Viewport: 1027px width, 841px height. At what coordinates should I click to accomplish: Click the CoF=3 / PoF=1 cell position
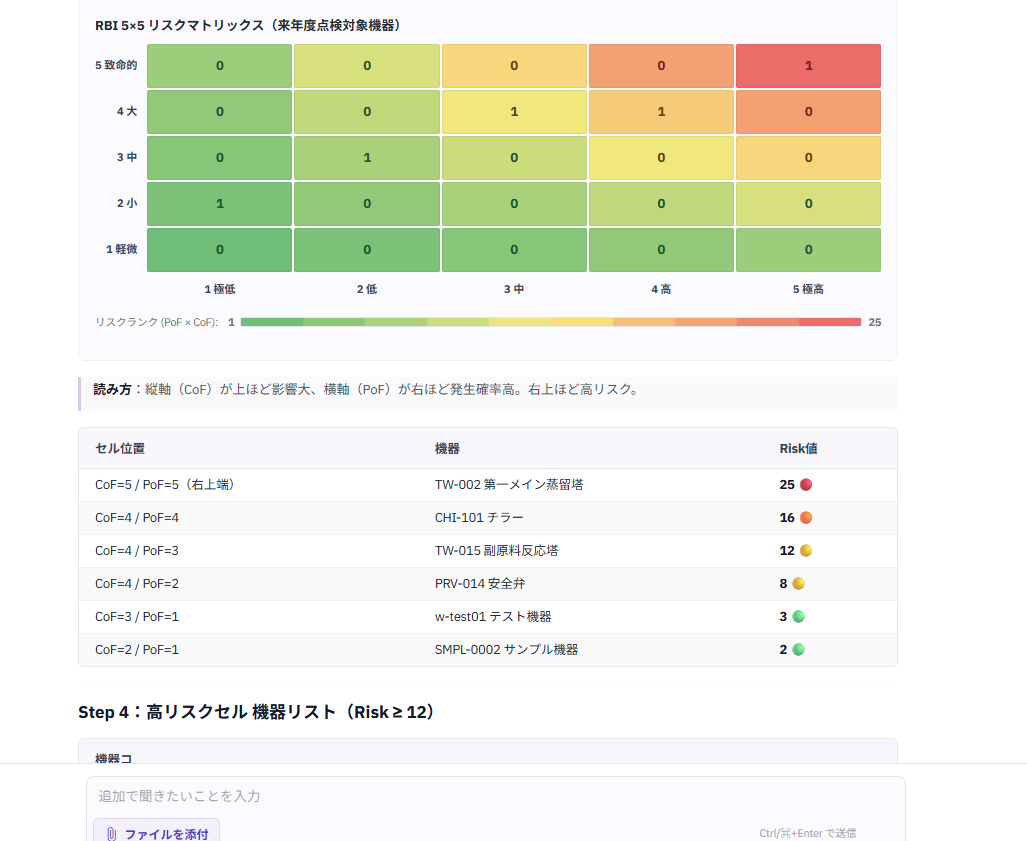(137, 616)
